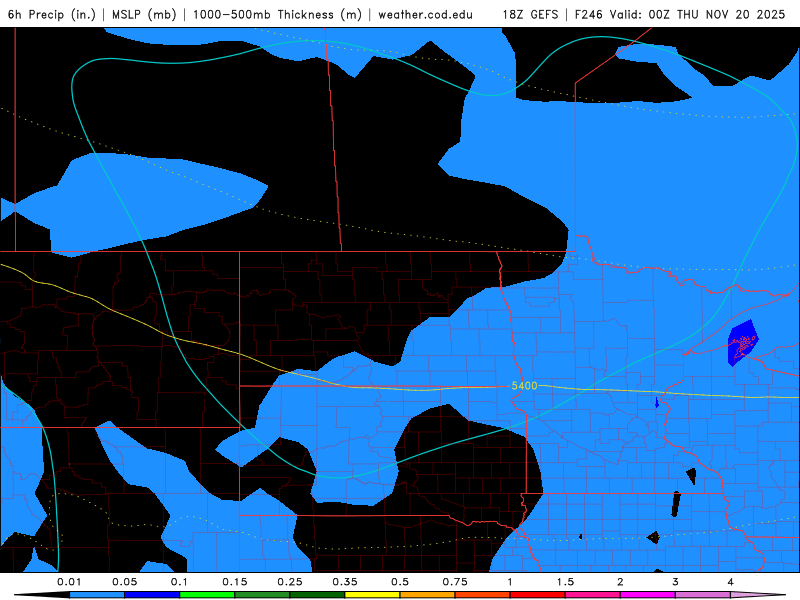Select the violet 3 inch legend swatch
Screen dimensions: 800x600
(703, 595)
